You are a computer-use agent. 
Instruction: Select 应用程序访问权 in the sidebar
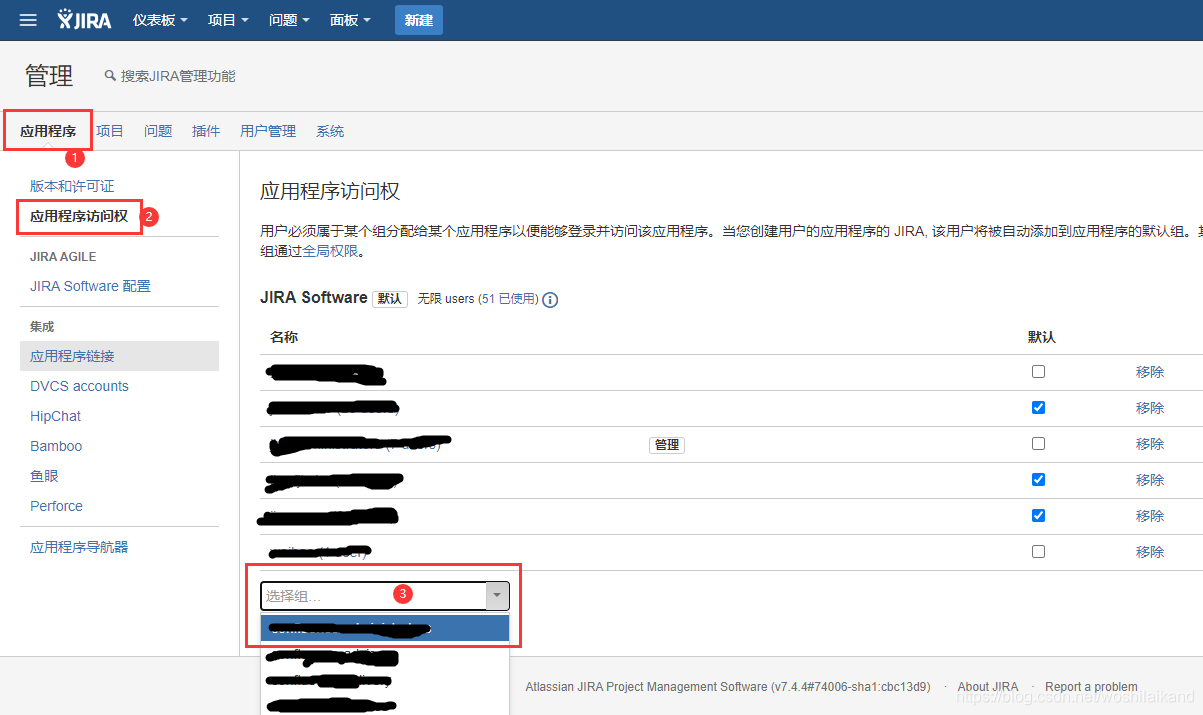point(79,216)
